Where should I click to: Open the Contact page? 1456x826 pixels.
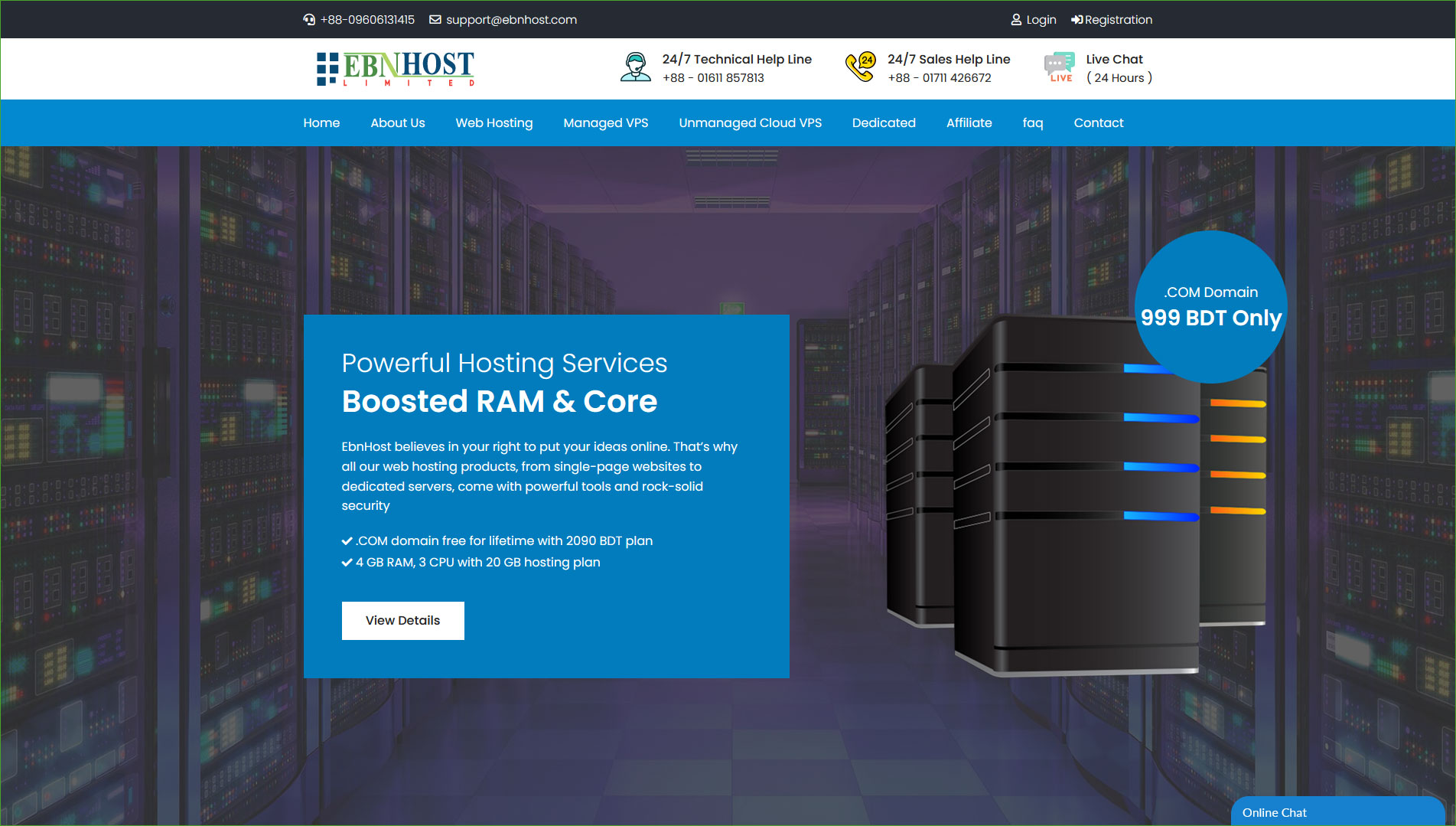1099,122
